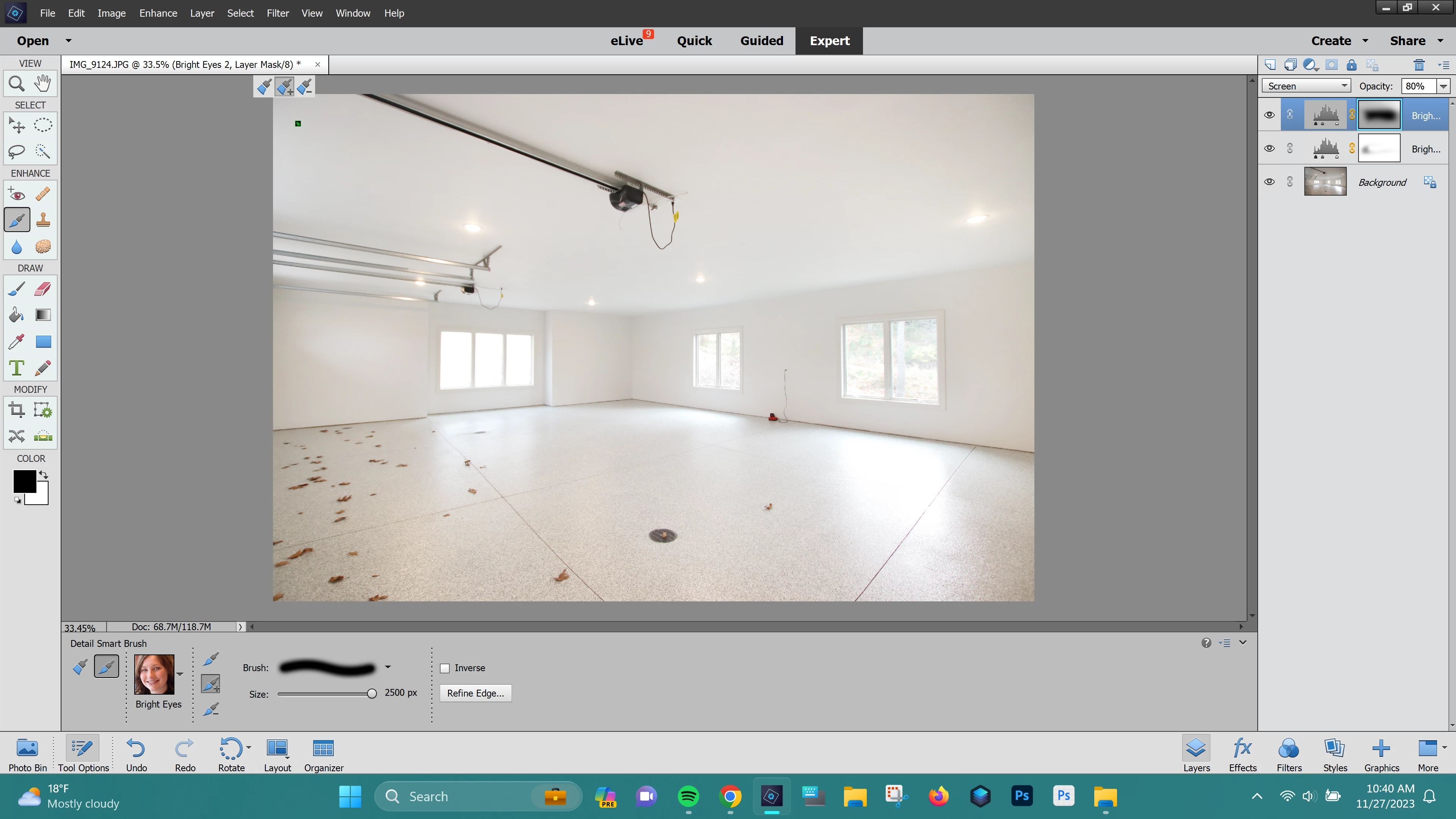The width and height of the screenshot is (1456, 819).
Task: Select the Horizontal Type tool
Action: pyautogui.click(x=16, y=368)
